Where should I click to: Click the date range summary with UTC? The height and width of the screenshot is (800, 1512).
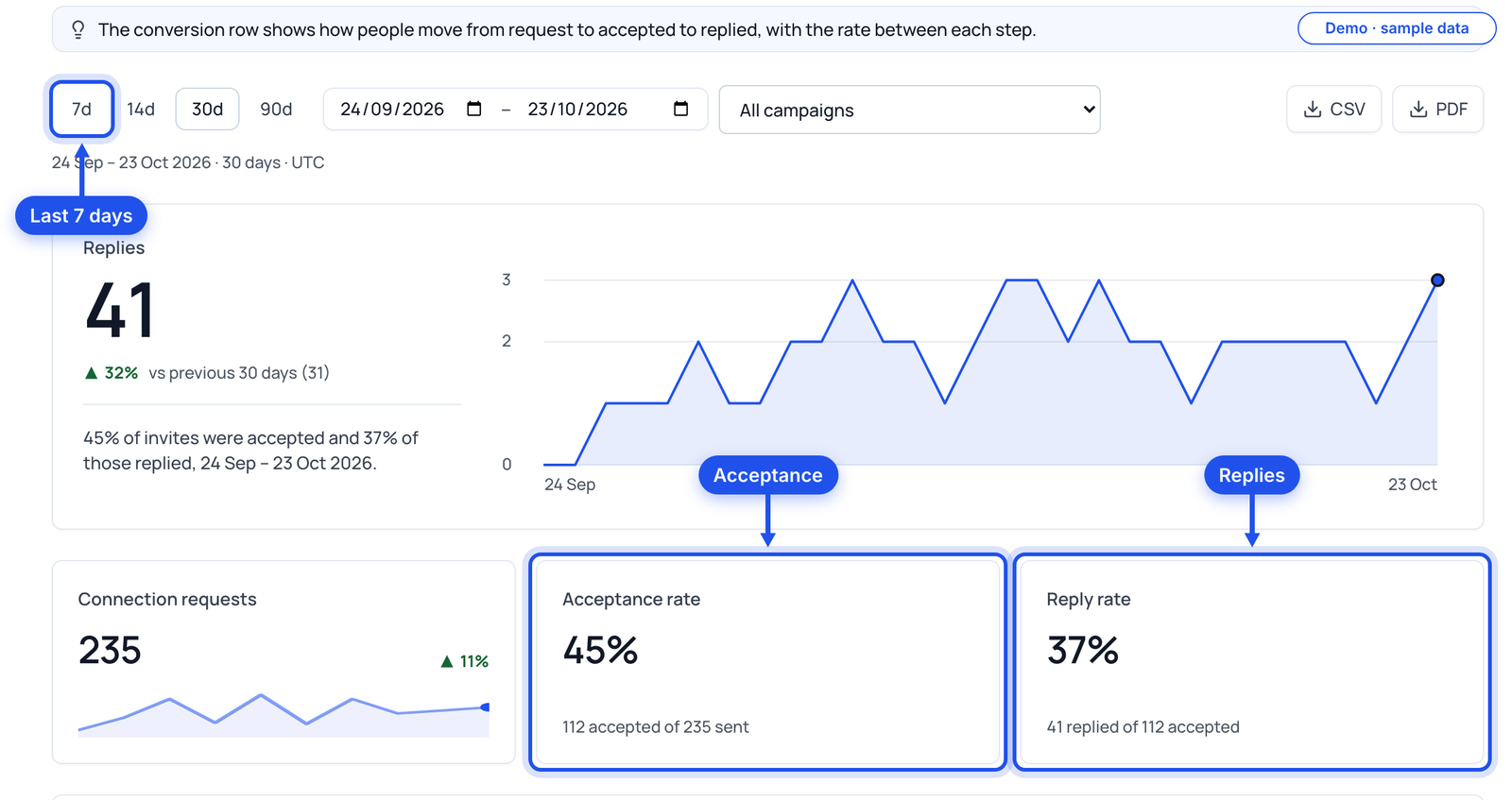[x=188, y=162]
